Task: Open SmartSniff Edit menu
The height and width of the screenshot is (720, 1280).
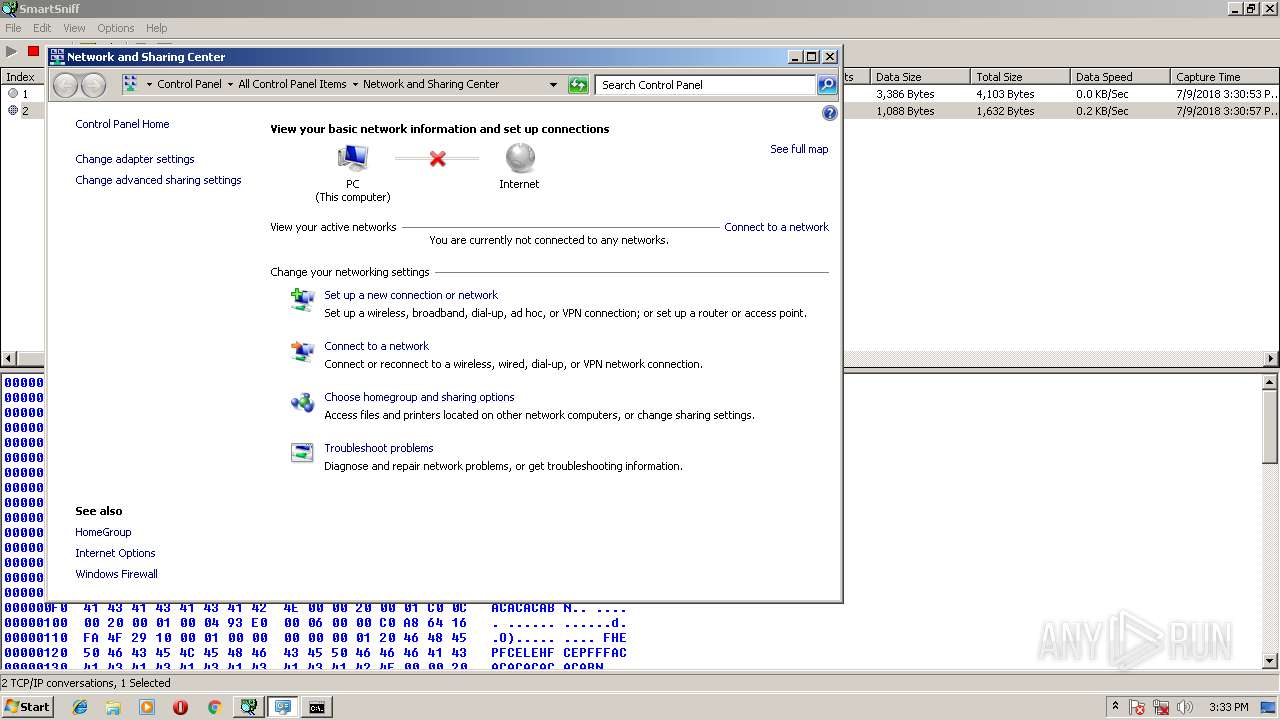Action: (42, 28)
